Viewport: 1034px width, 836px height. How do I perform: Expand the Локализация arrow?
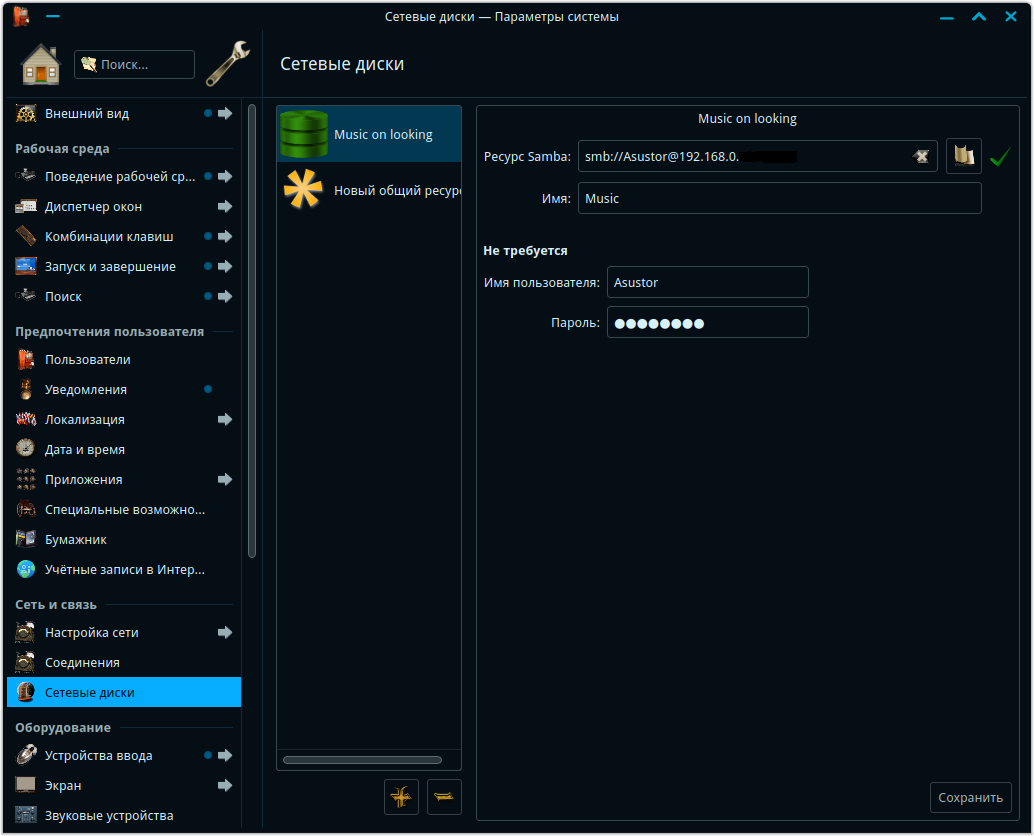[x=225, y=420]
